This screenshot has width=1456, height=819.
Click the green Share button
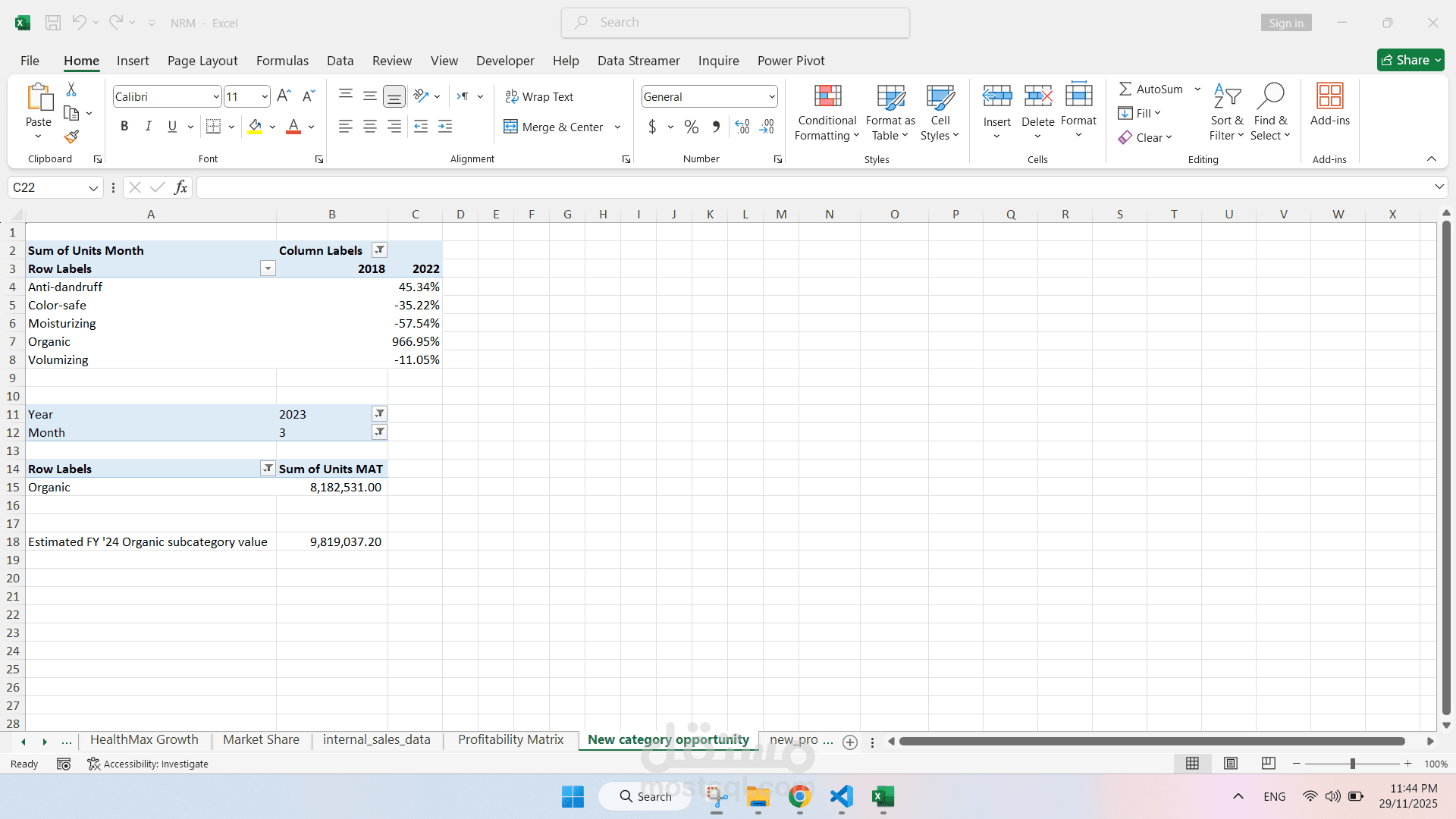1410,60
